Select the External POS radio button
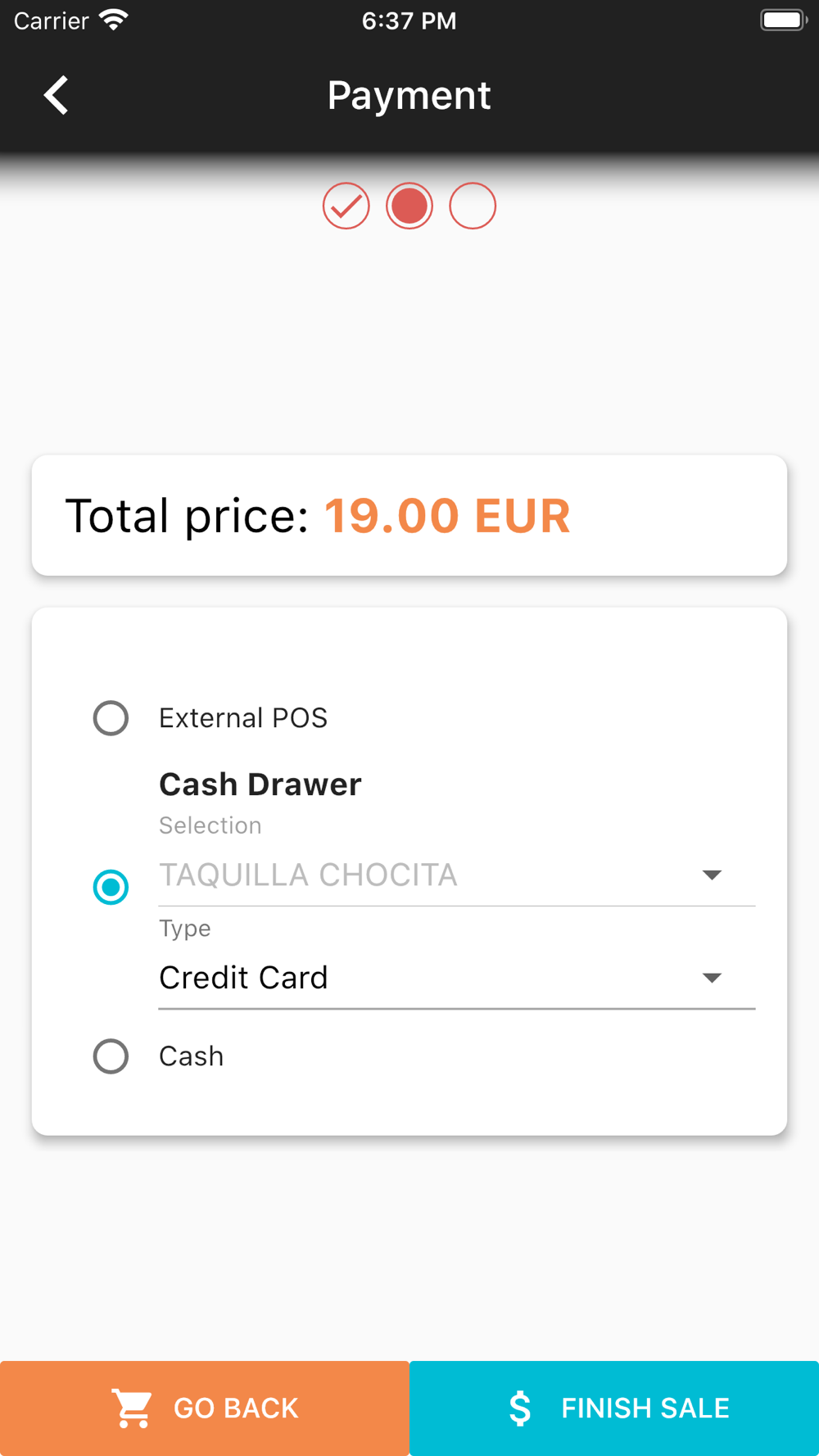 coord(111,718)
